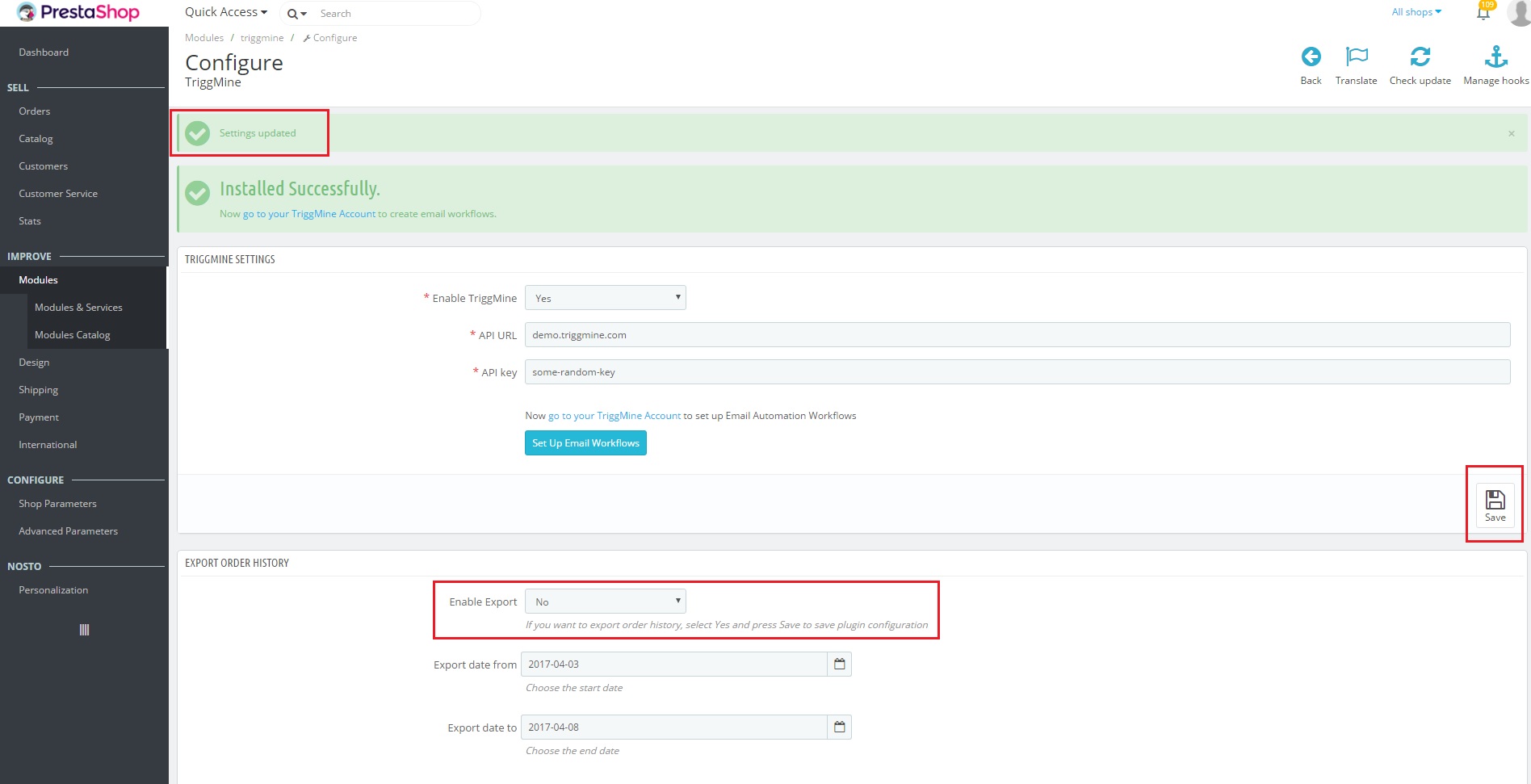Open the Quick Access dropdown

226,12
